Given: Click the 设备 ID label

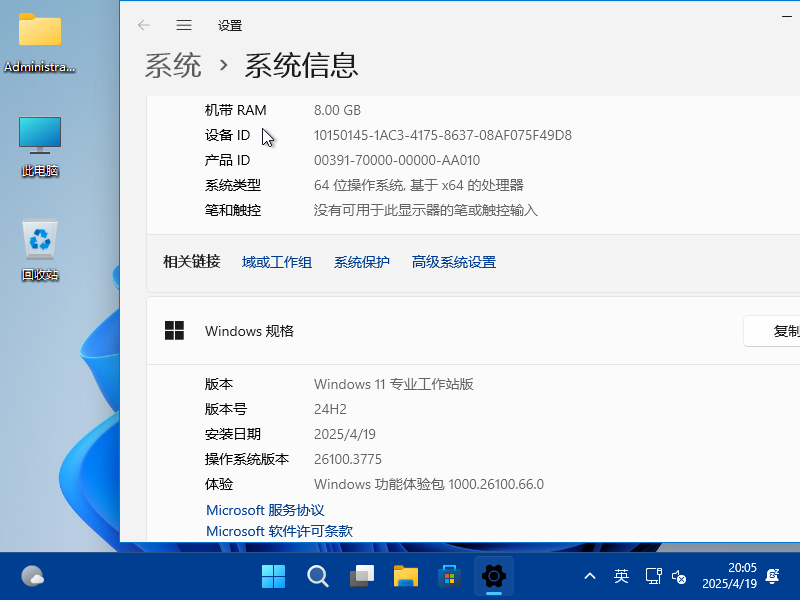Looking at the screenshot, I should pyautogui.click(x=227, y=135).
